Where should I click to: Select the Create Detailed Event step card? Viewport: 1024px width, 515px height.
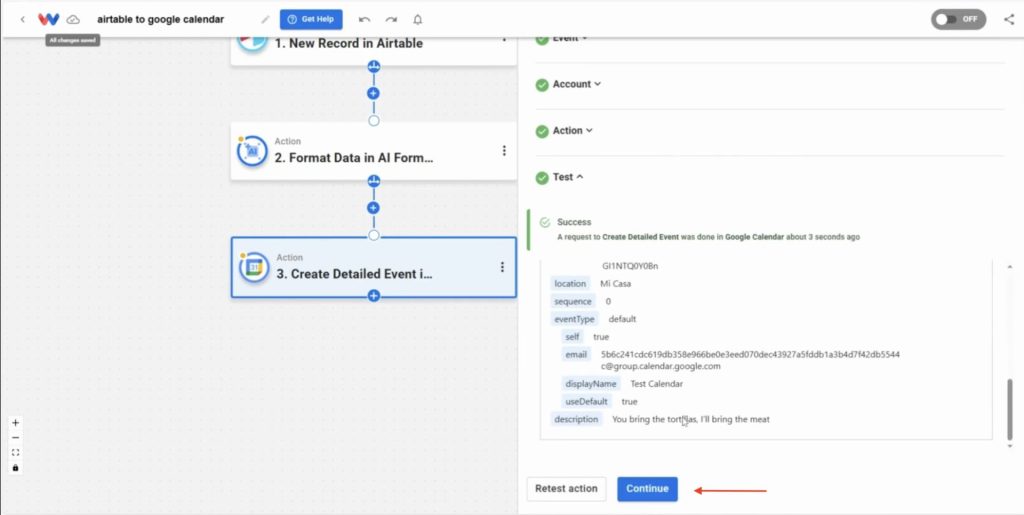point(374,268)
